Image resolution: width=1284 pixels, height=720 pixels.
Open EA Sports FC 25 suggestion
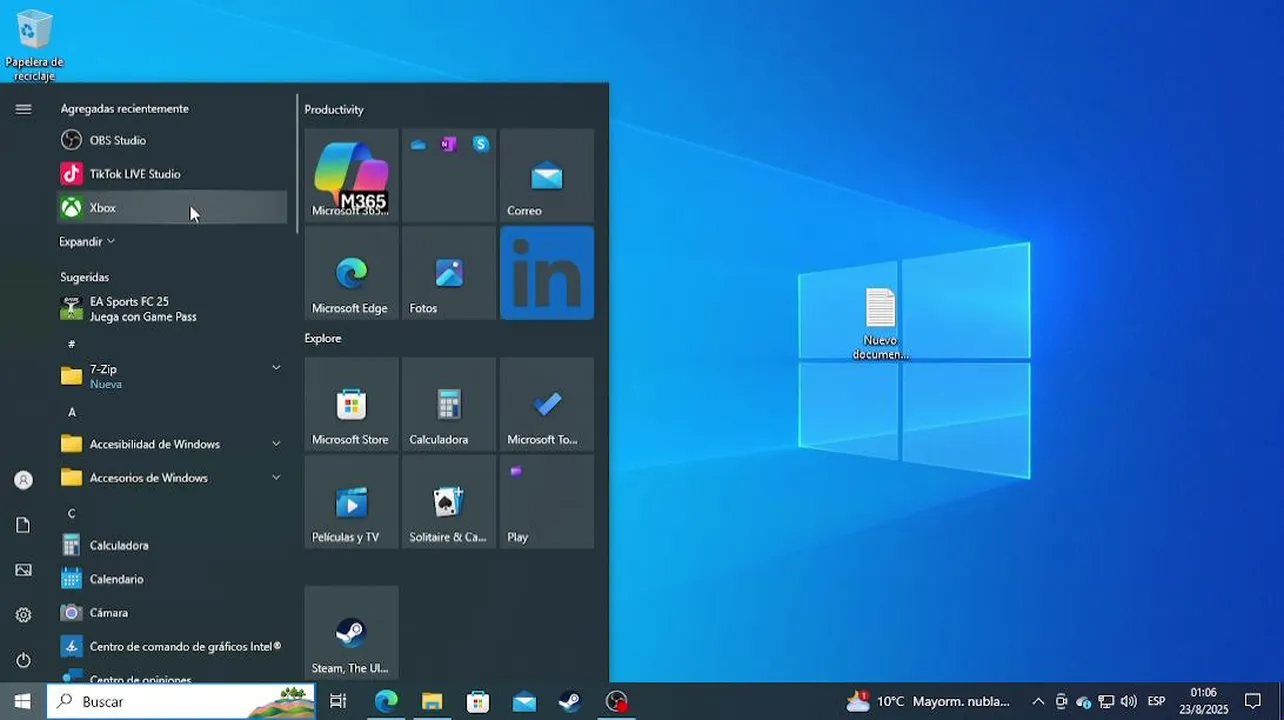coord(172,309)
